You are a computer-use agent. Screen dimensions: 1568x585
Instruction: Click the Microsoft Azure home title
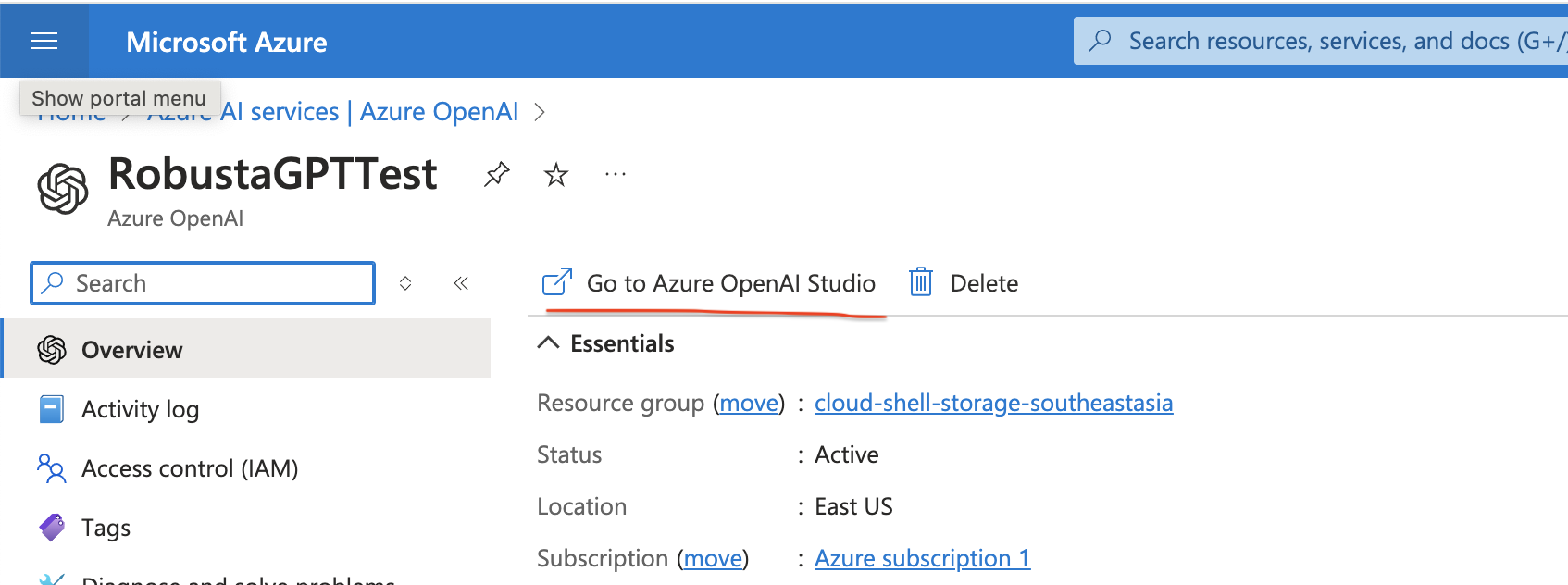click(x=227, y=42)
